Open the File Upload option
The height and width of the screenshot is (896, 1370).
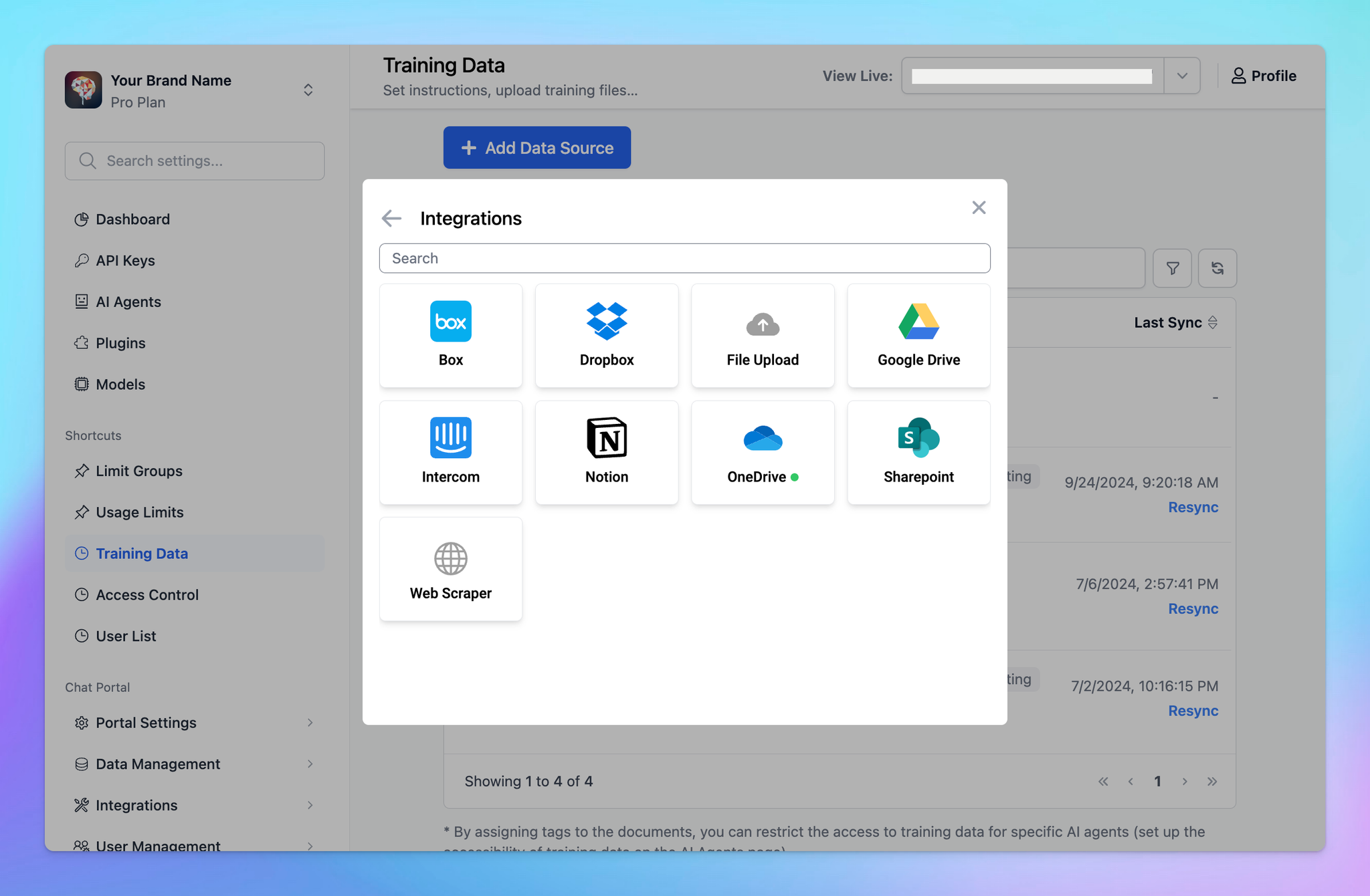pyautogui.click(x=763, y=336)
